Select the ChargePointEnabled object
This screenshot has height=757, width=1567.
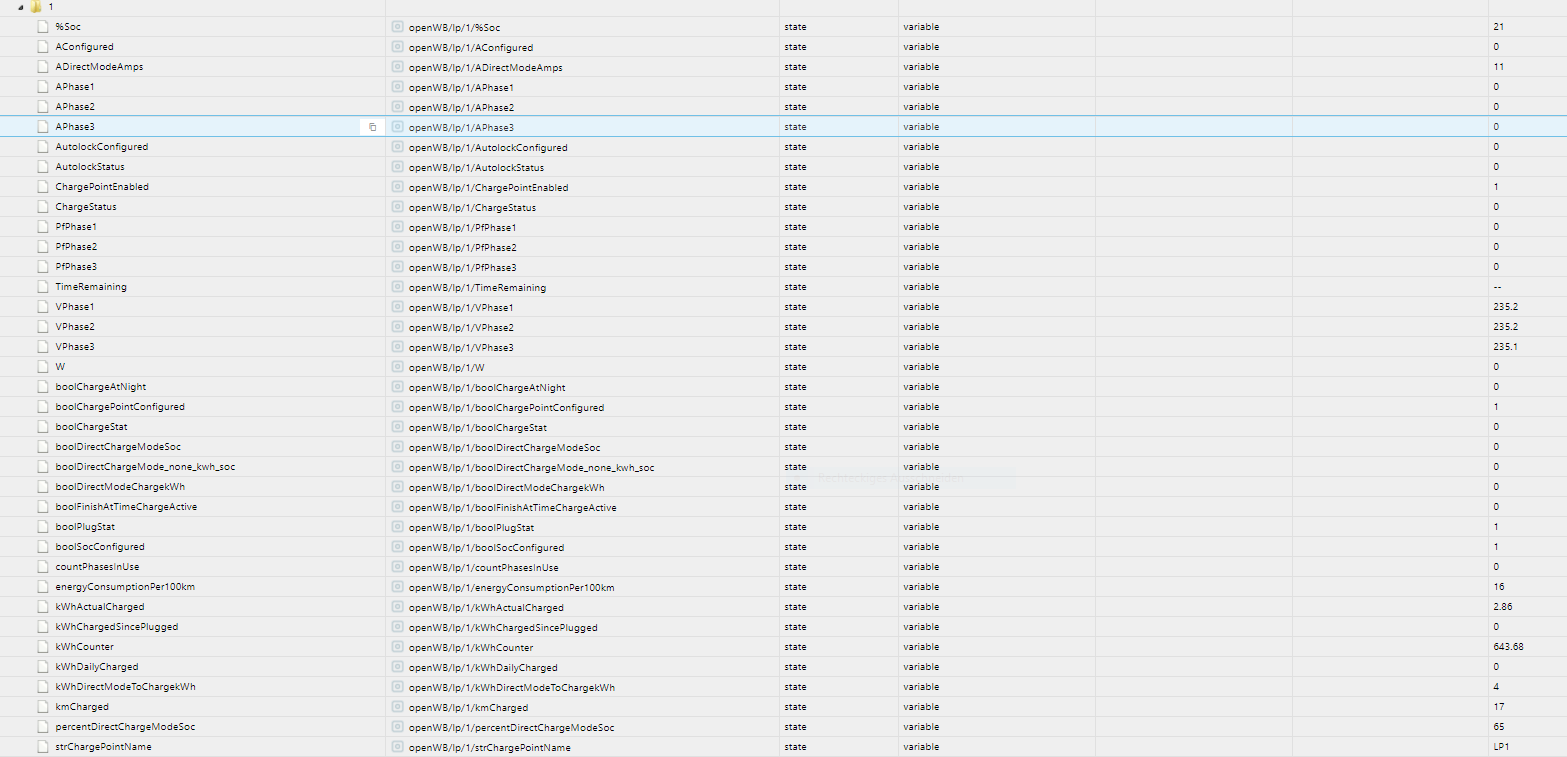102,187
